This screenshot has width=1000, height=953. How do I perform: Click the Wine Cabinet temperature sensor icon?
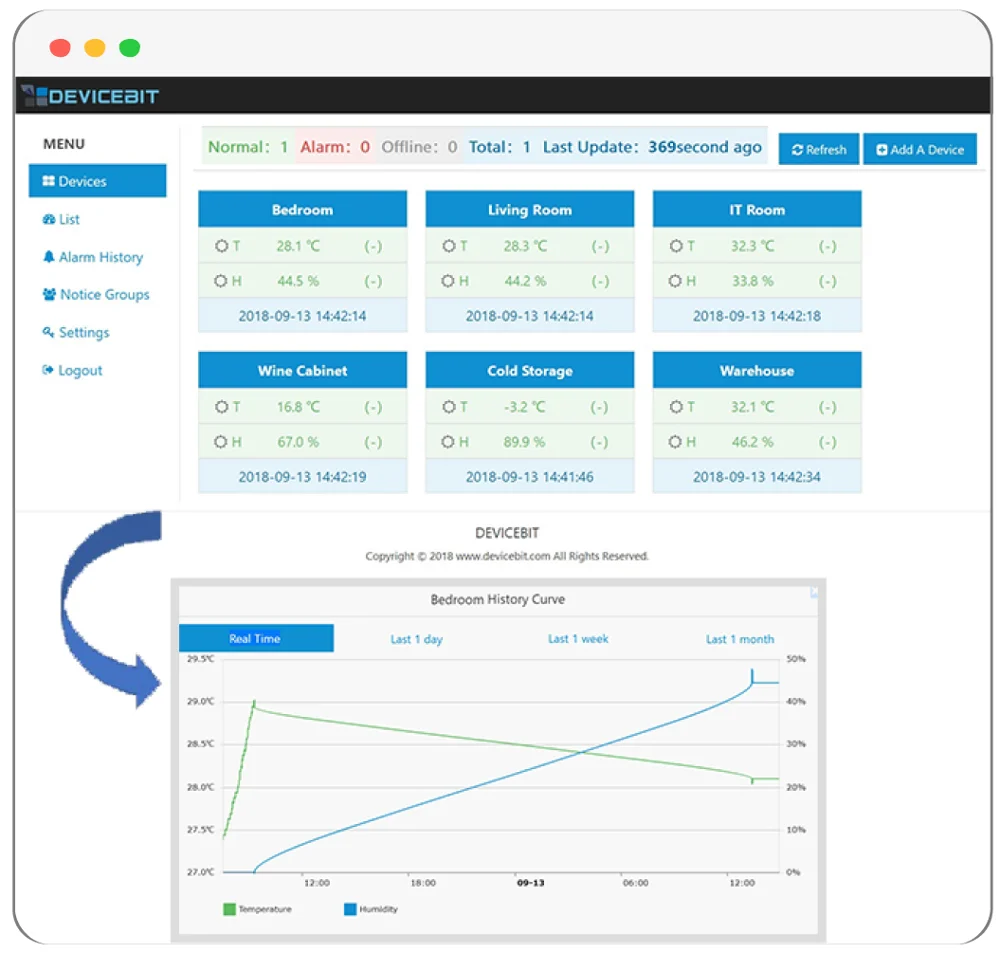(x=221, y=406)
